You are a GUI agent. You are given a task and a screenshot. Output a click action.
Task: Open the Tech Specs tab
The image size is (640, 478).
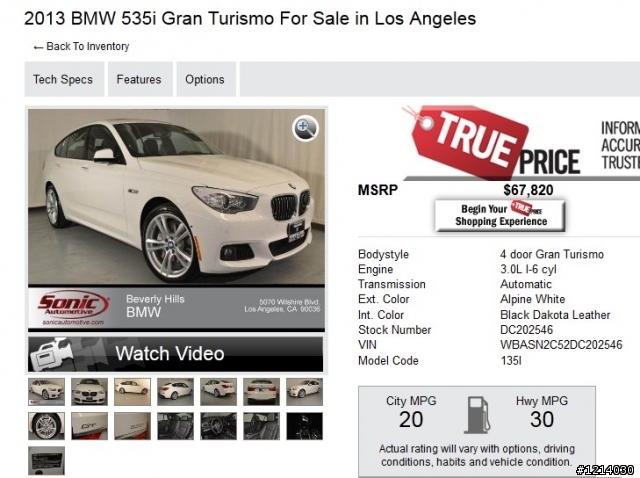pyautogui.click(x=64, y=79)
